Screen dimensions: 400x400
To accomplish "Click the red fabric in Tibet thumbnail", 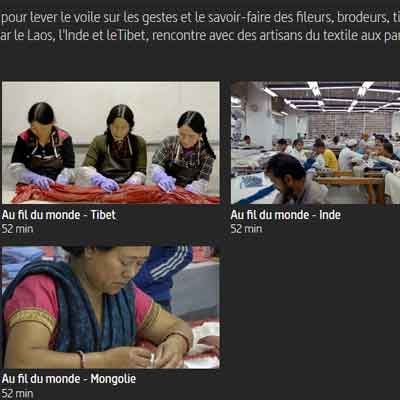I will coord(115,194).
